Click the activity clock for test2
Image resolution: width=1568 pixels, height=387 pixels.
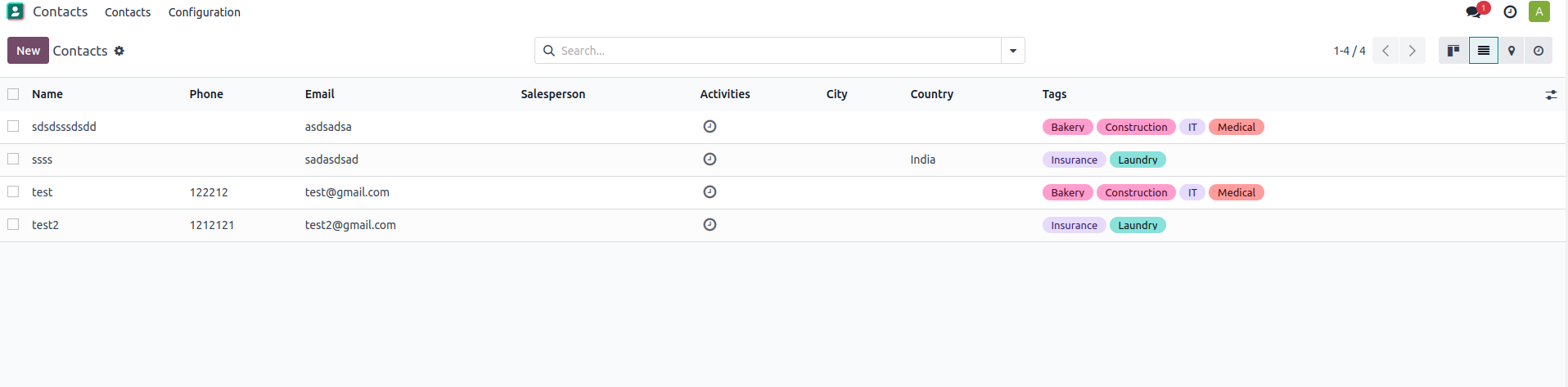pos(710,224)
